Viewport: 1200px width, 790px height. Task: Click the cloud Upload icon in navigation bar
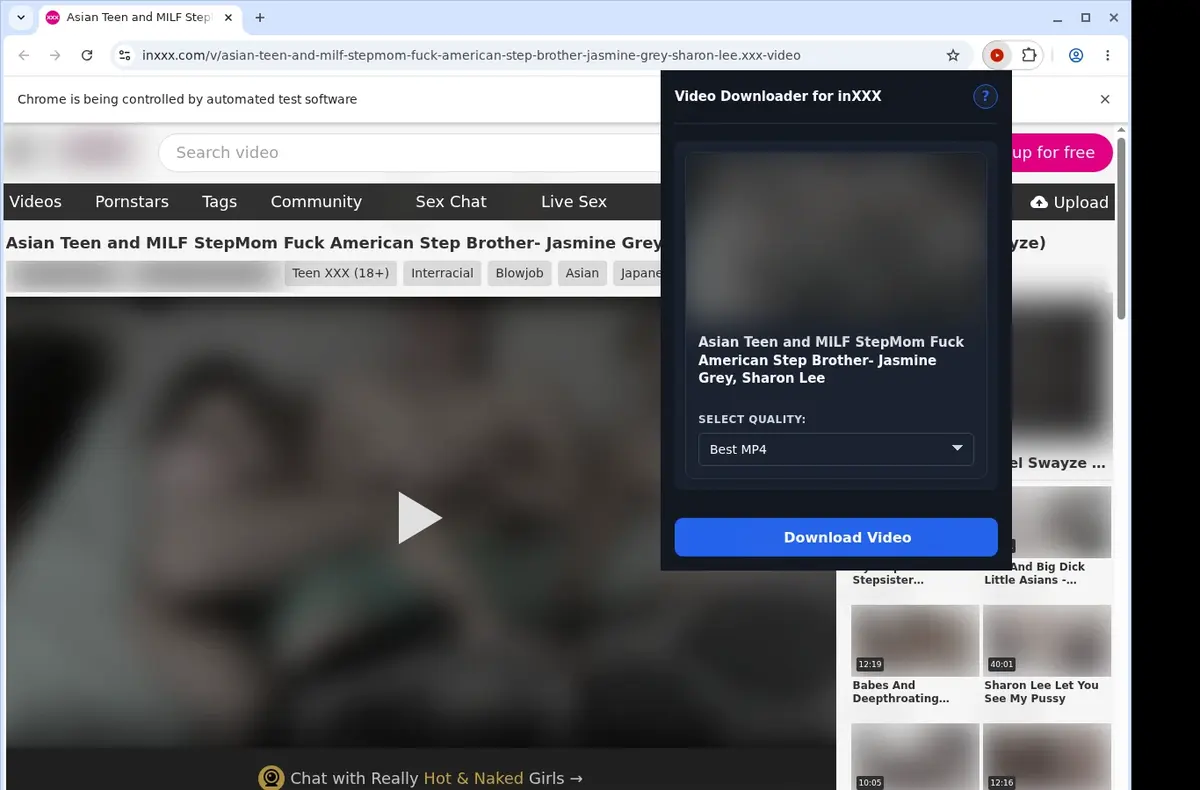click(1039, 202)
